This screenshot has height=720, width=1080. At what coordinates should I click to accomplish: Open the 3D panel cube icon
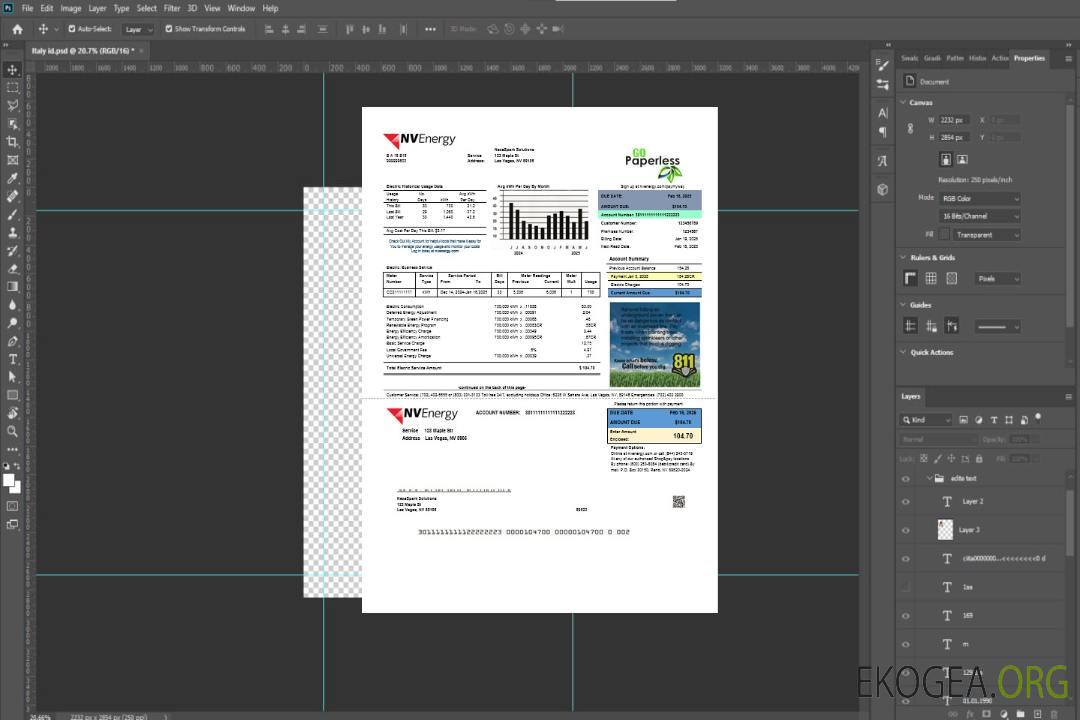[x=883, y=189]
